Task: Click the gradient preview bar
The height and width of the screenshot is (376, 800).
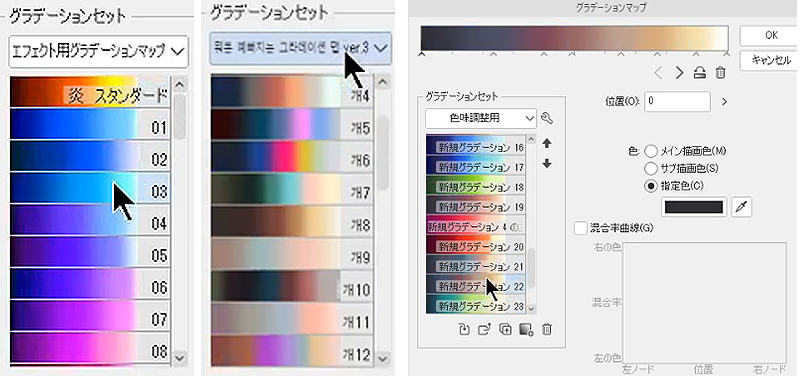Action: 574,38
